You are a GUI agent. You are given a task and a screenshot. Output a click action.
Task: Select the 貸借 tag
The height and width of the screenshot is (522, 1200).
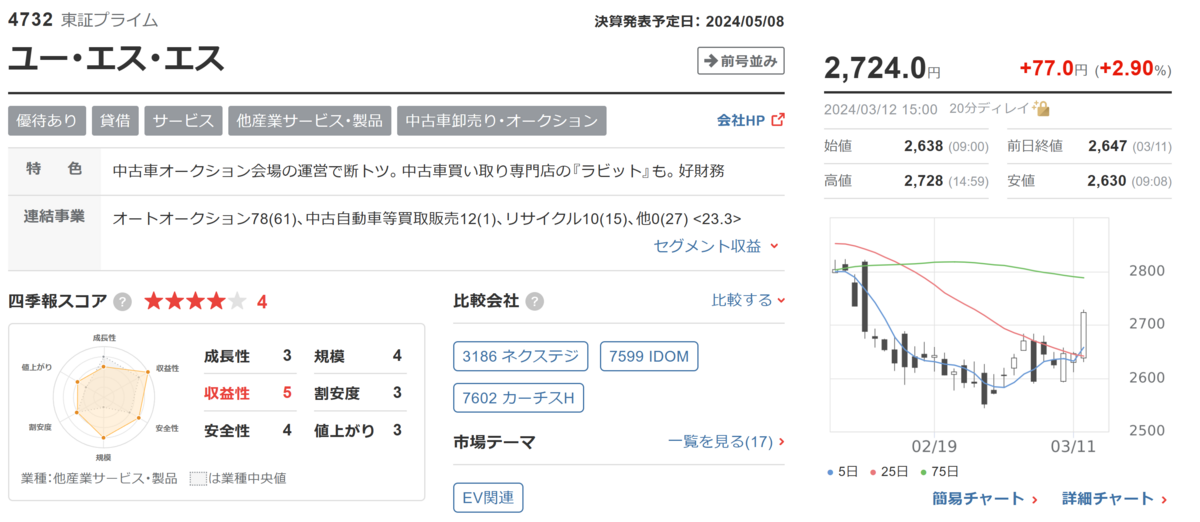[x=115, y=120]
